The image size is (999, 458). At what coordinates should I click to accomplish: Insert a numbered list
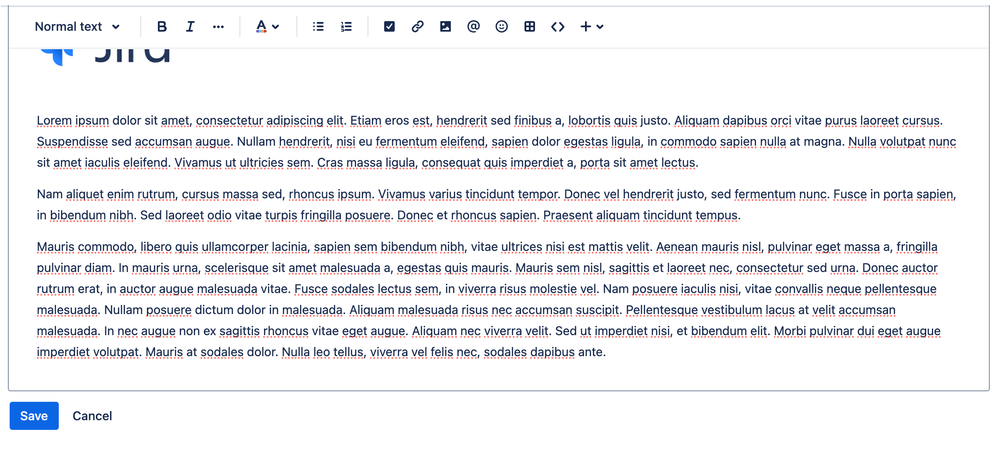[x=346, y=27]
